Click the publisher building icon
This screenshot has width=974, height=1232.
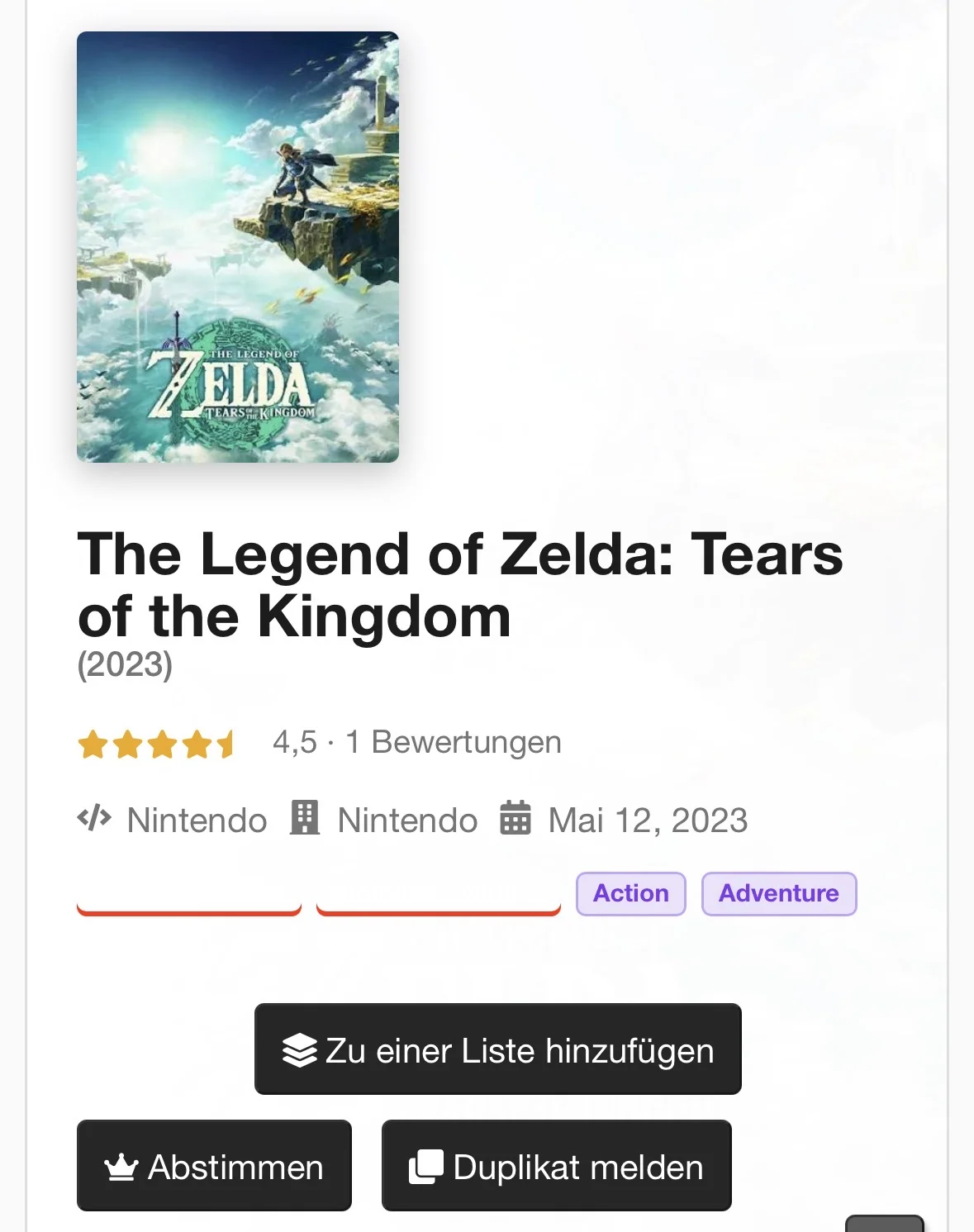click(305, 818)
